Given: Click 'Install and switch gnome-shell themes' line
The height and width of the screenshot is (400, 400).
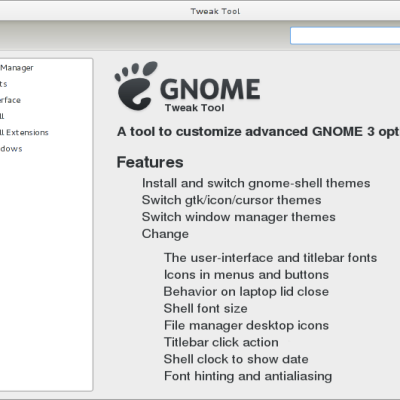Looking at the screenshot, I should coord(256,183).
